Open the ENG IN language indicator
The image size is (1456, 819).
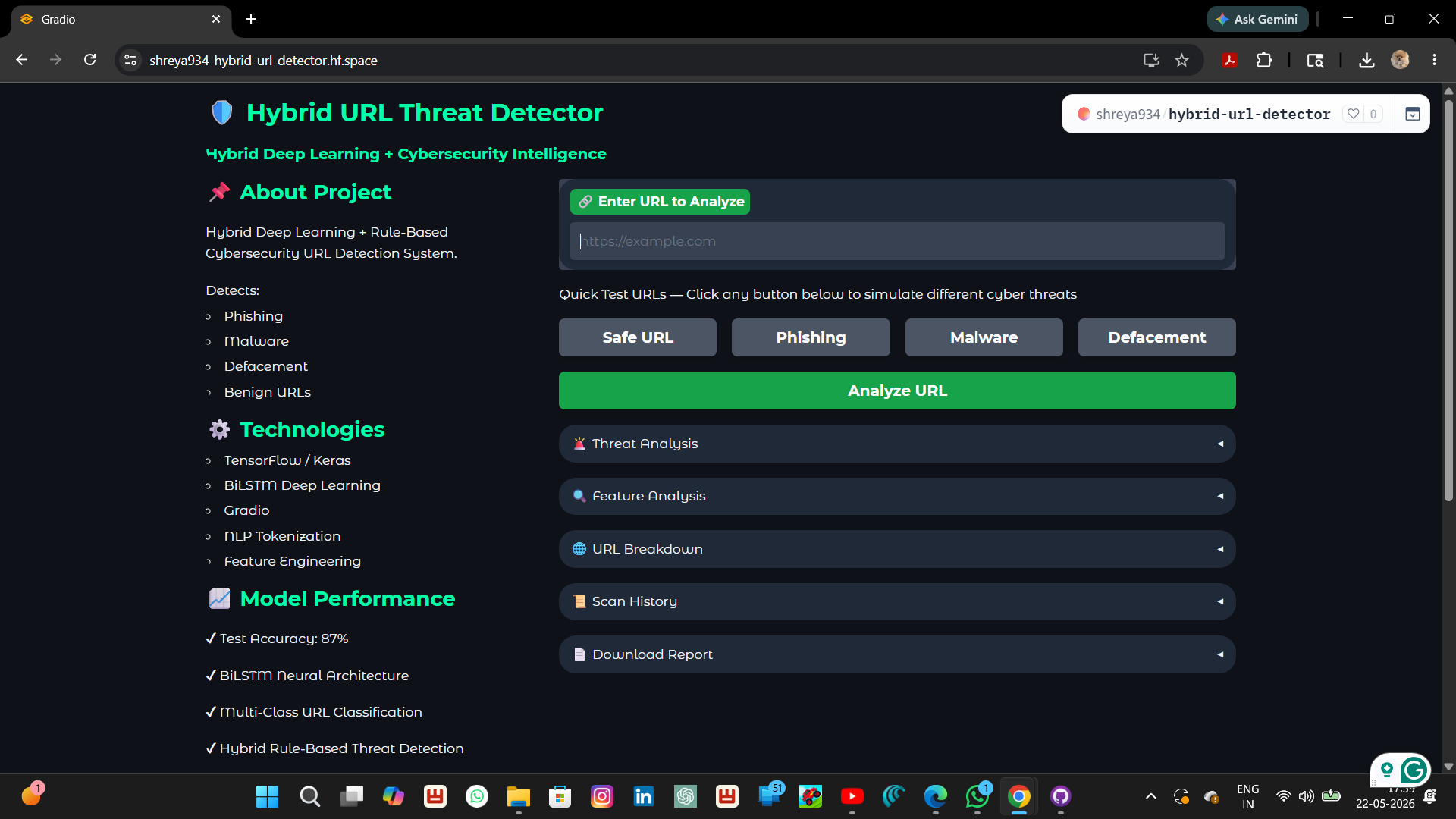coord(1247,796)
